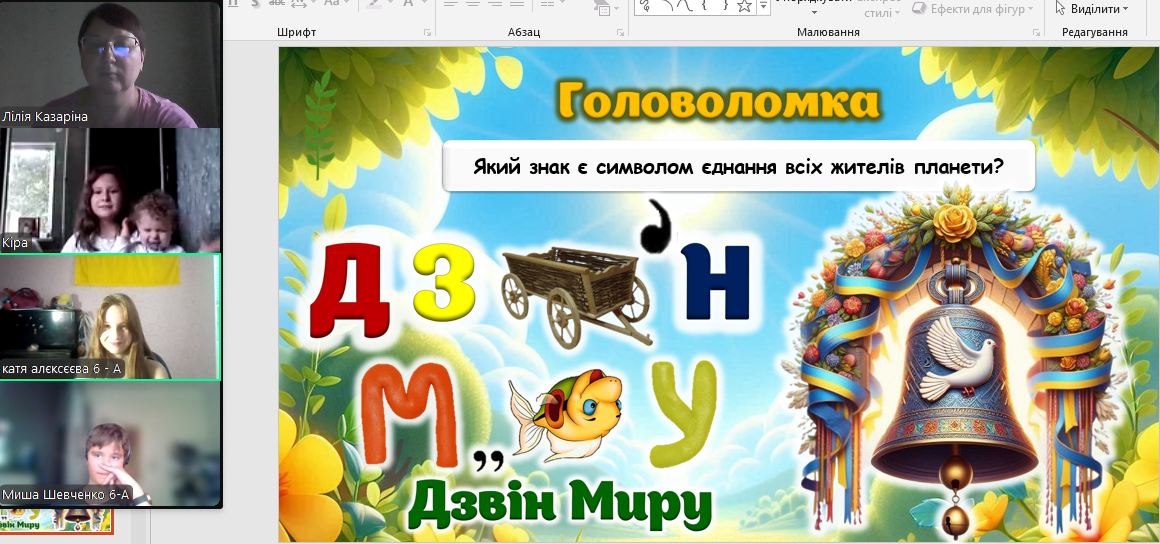Click the Малювання group label
Screen dimensions: 1160x544
tap(828, 33)
